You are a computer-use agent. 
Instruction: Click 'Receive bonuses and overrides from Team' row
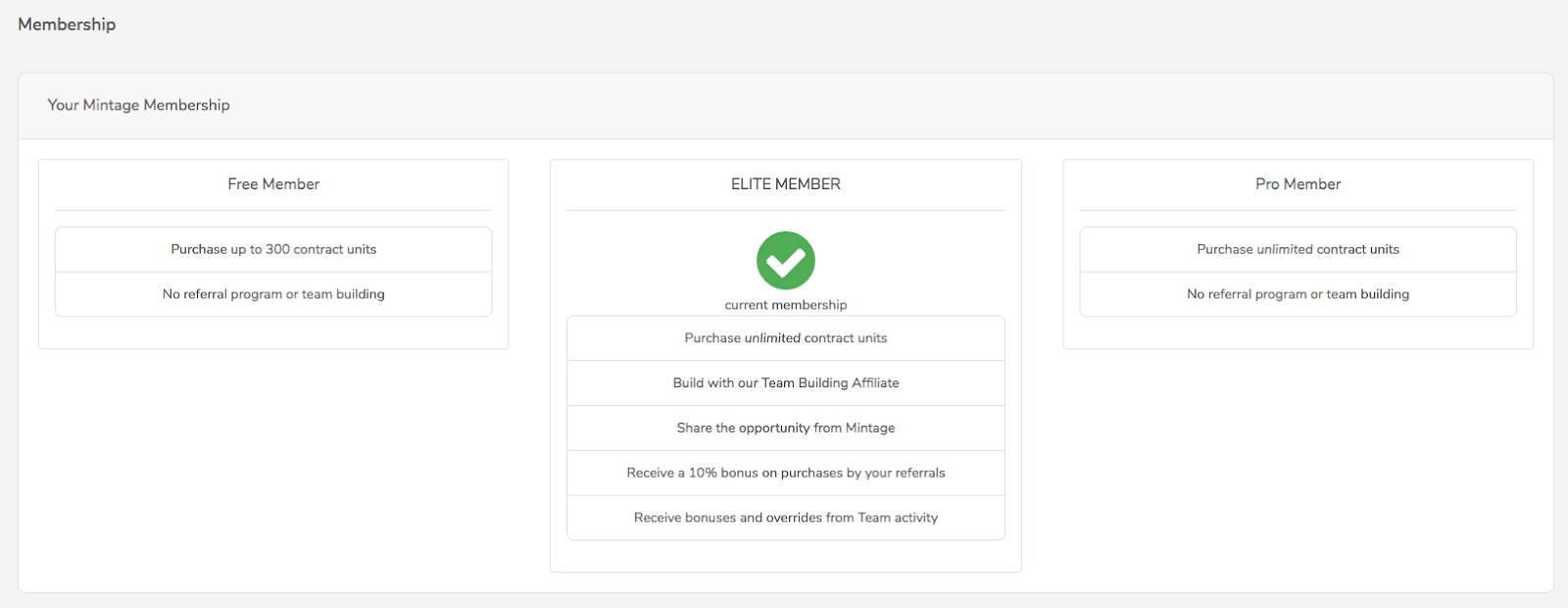click(x=786, y=518)
